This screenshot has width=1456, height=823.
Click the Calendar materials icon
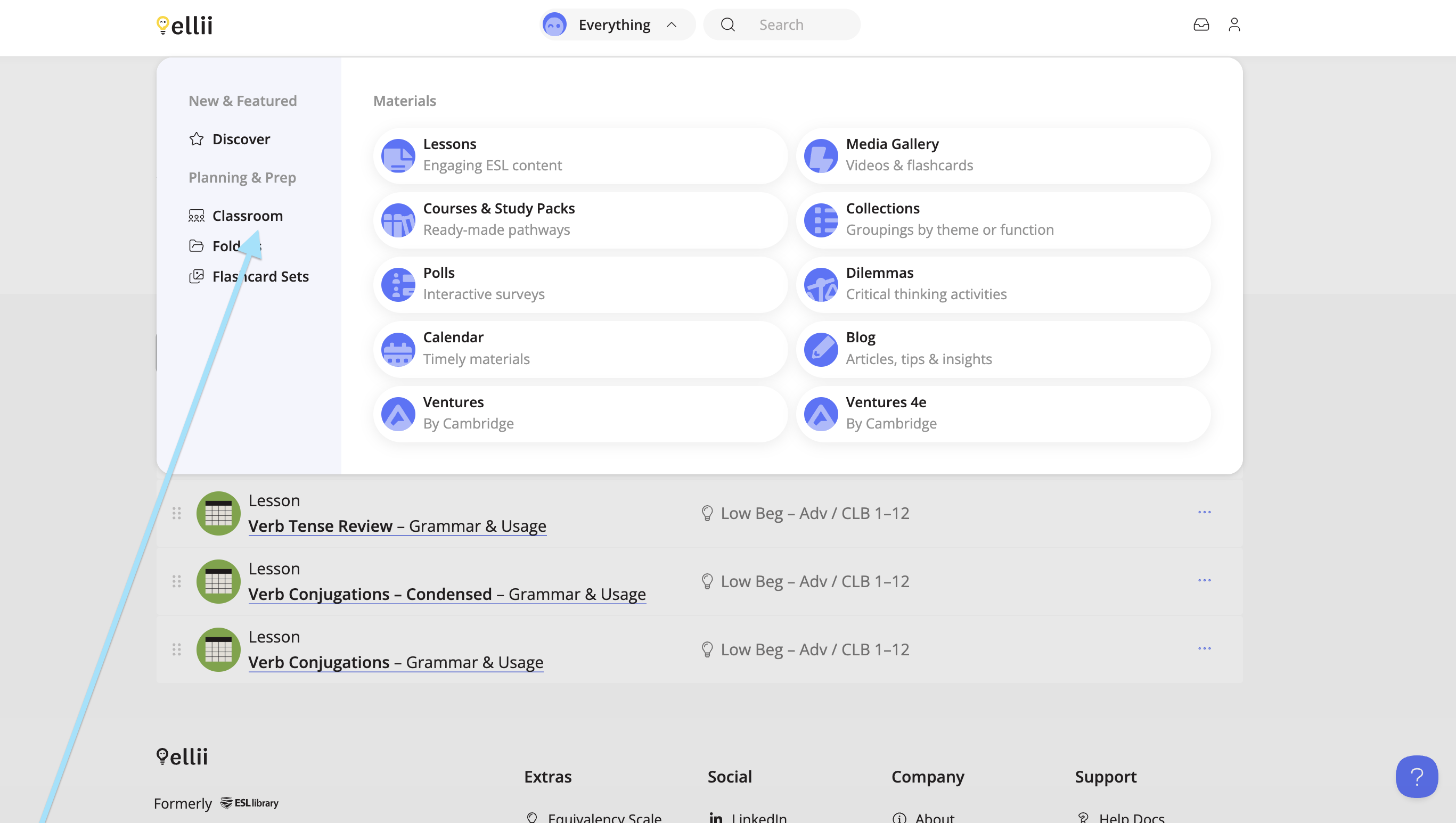coord(398,349)
